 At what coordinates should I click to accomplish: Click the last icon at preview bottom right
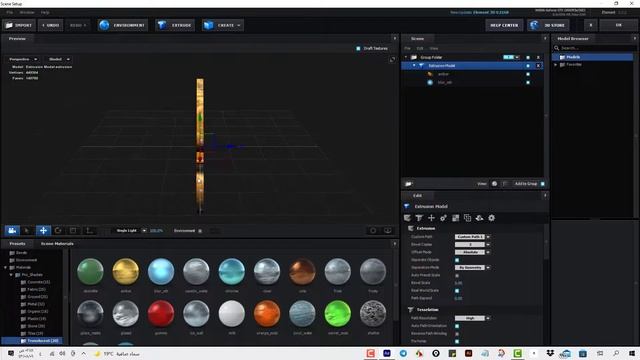388,231
